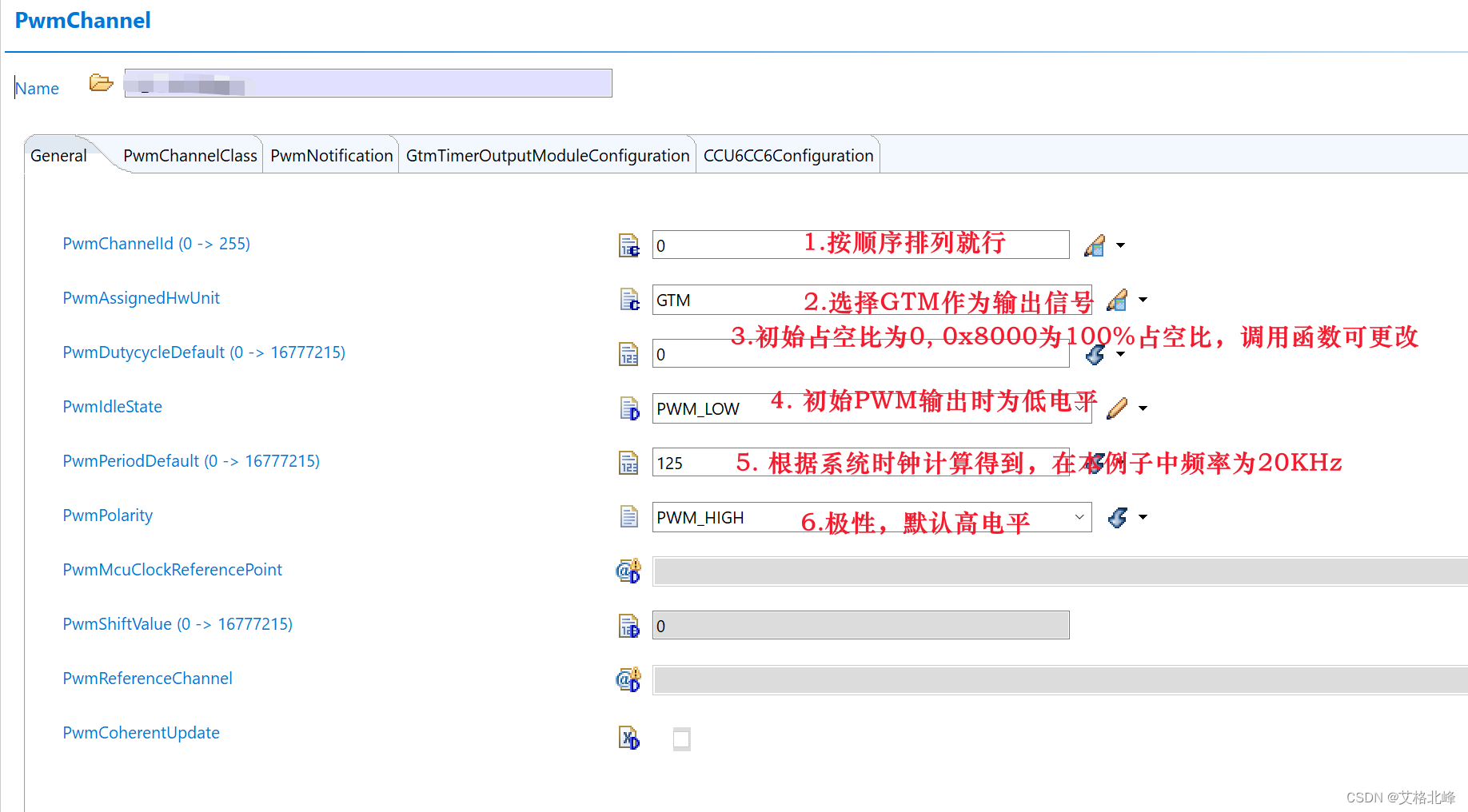This screenshot has width=1468, height=812.
Task: Open the dropdown next to PwmIdleState pencil icon
Action: 1143,408
